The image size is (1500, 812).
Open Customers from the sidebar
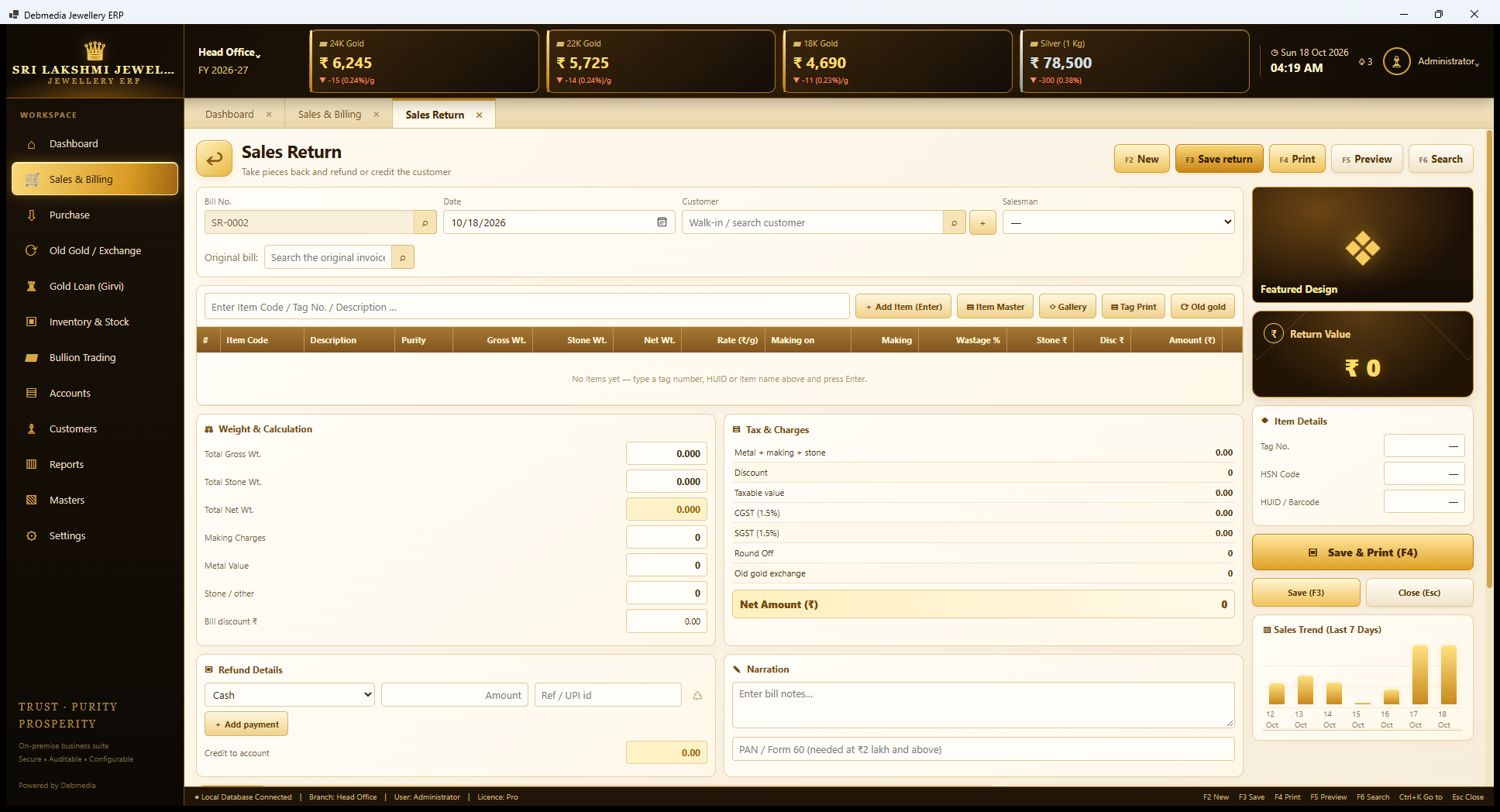(x=95, y=428)
